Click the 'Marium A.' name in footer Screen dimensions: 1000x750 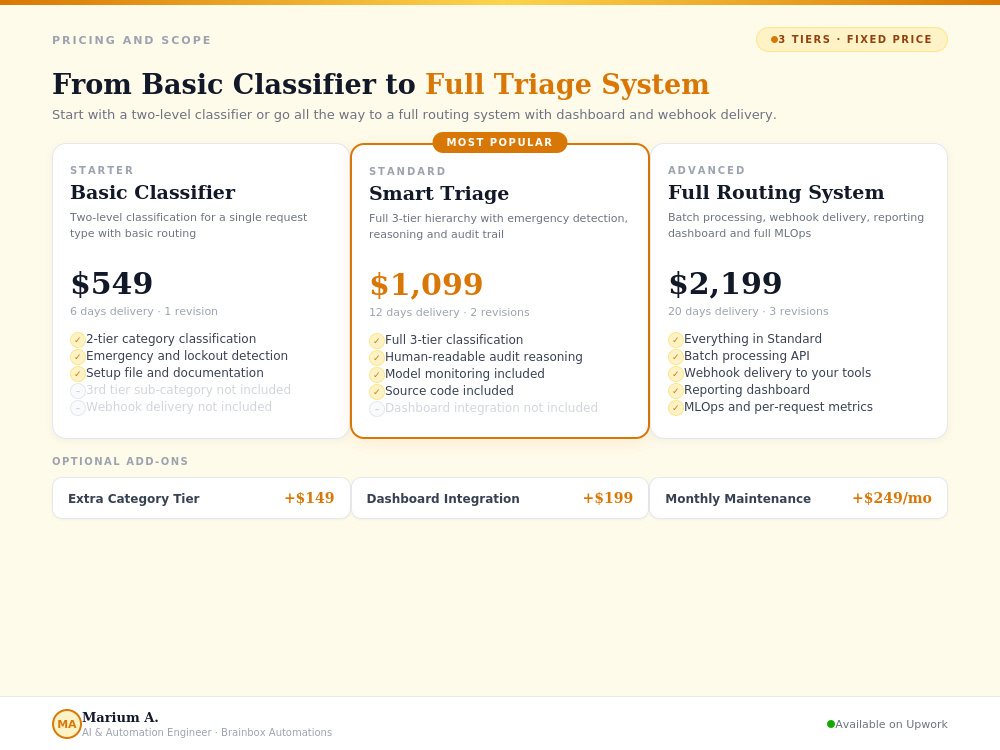coord(121,717)
